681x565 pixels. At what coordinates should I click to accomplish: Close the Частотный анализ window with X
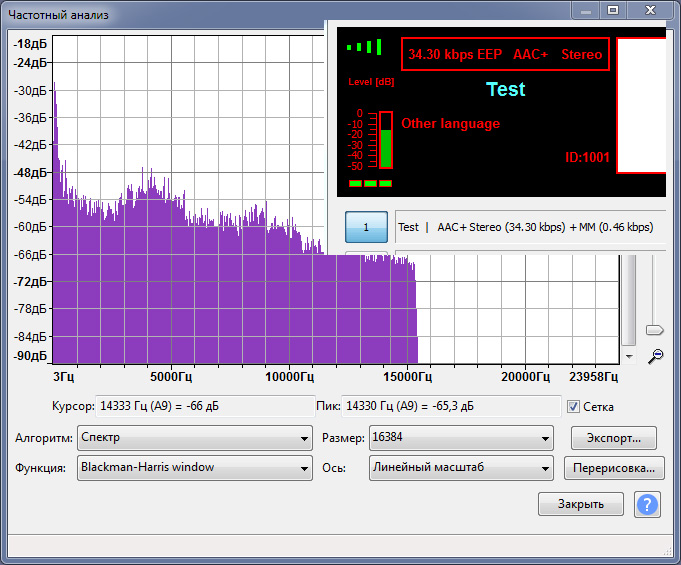click(x=650, y=10)
